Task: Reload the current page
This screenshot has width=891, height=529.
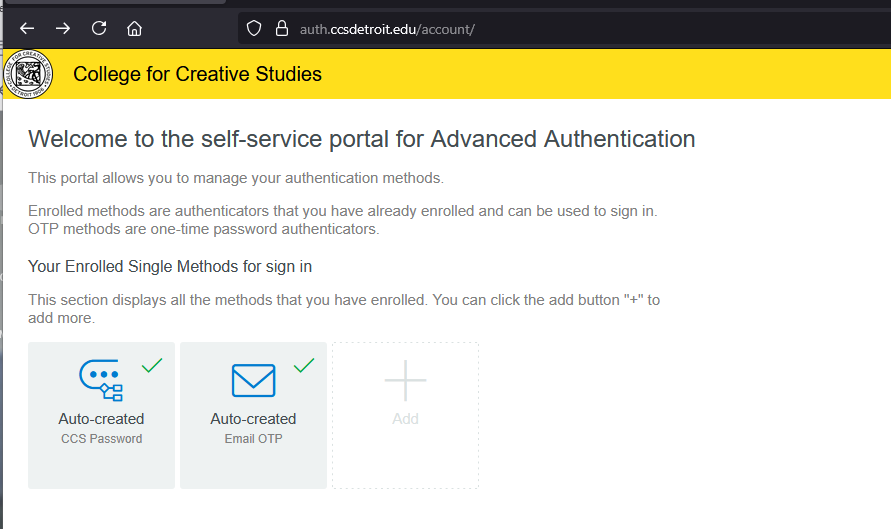Action: (99, 28)
